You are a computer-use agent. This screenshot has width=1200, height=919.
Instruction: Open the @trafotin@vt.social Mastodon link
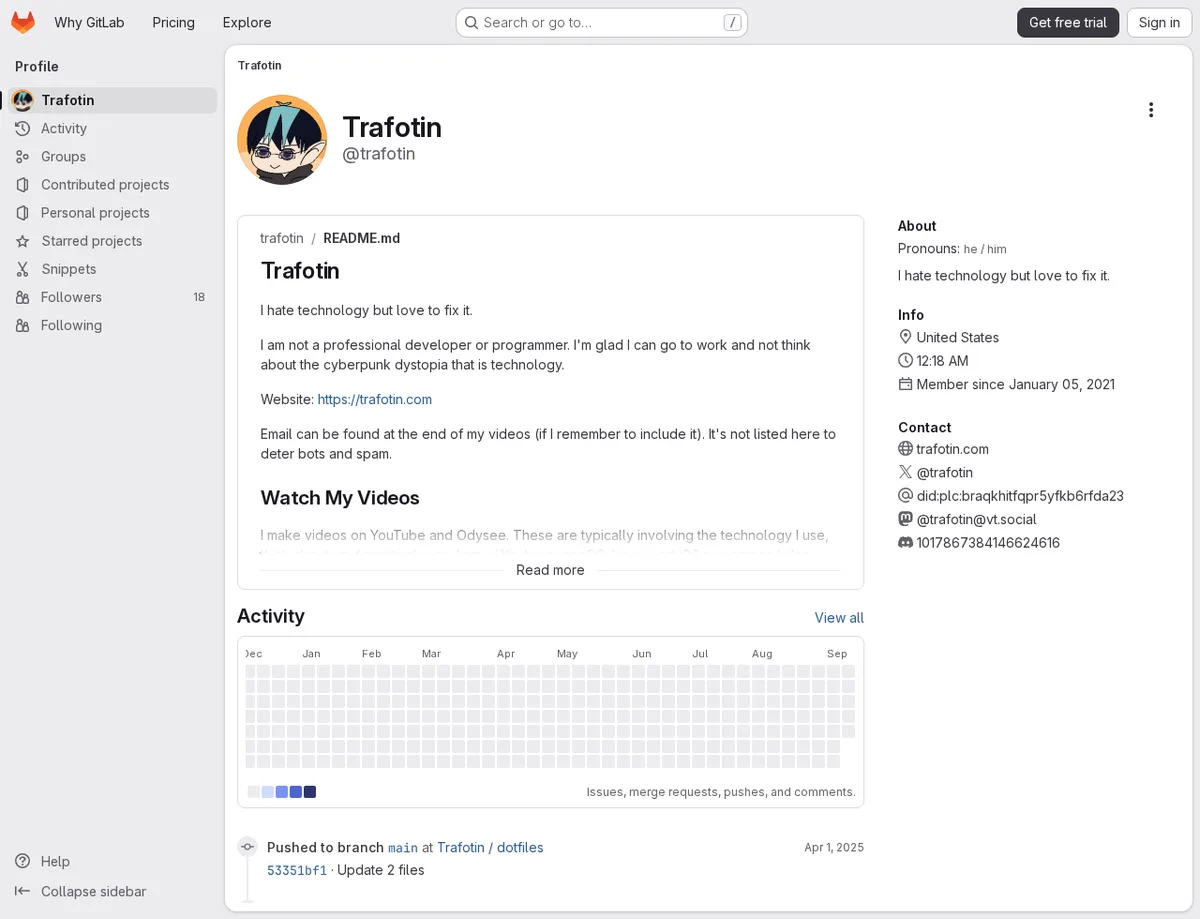[x=976, y=519]
